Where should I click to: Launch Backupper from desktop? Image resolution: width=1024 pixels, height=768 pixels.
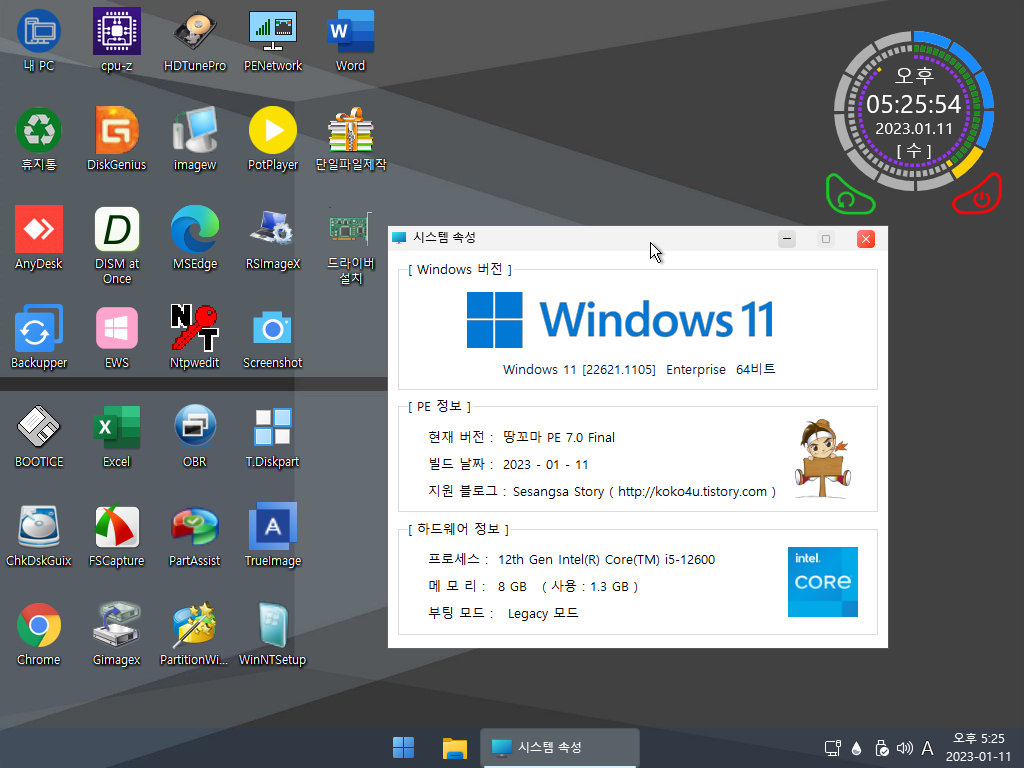(39, 337)
